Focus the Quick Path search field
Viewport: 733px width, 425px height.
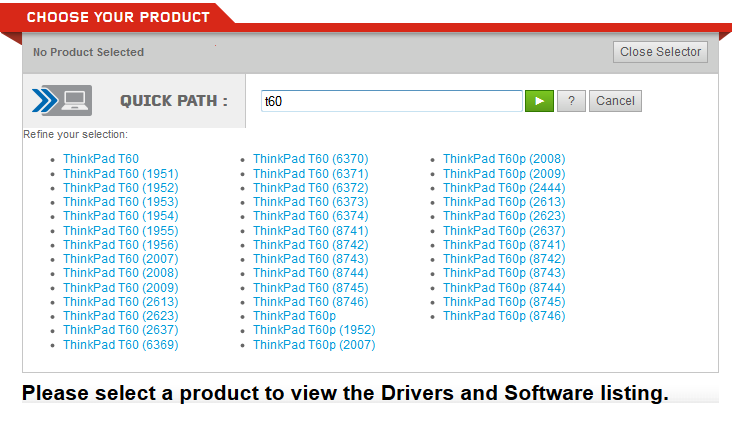[x=391, y=101]
